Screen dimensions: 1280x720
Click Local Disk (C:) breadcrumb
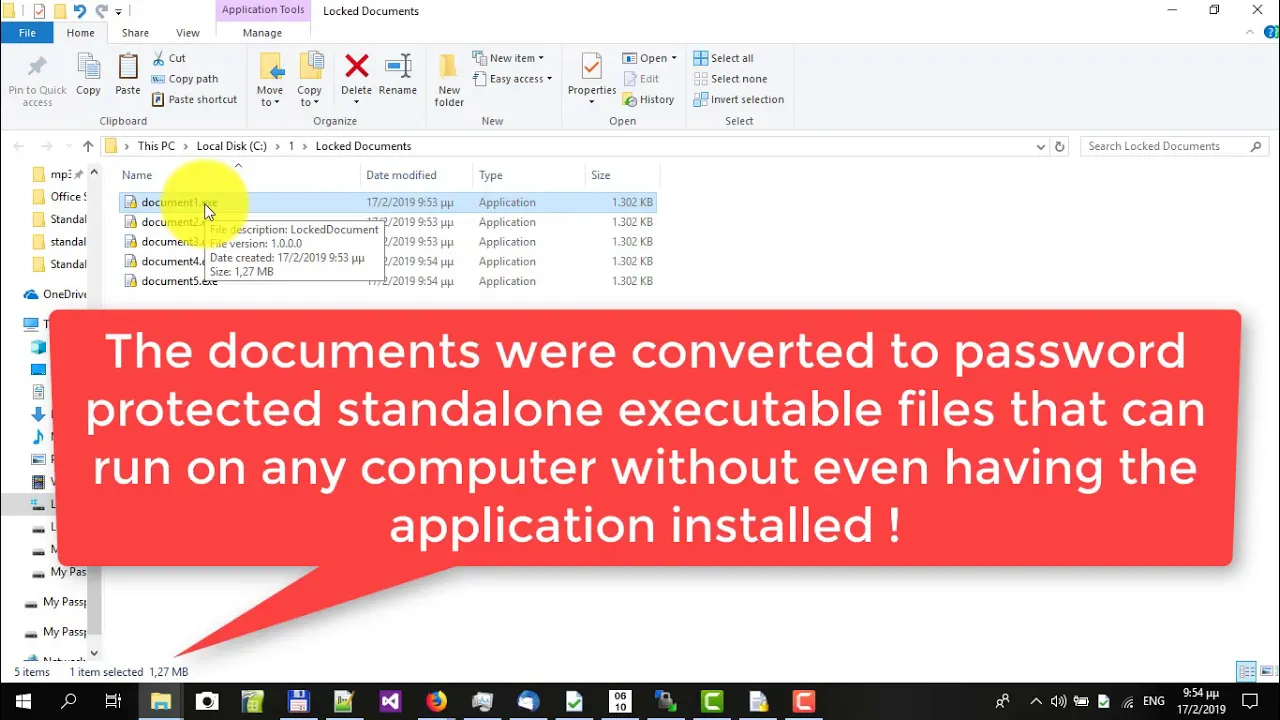[231, 146]
